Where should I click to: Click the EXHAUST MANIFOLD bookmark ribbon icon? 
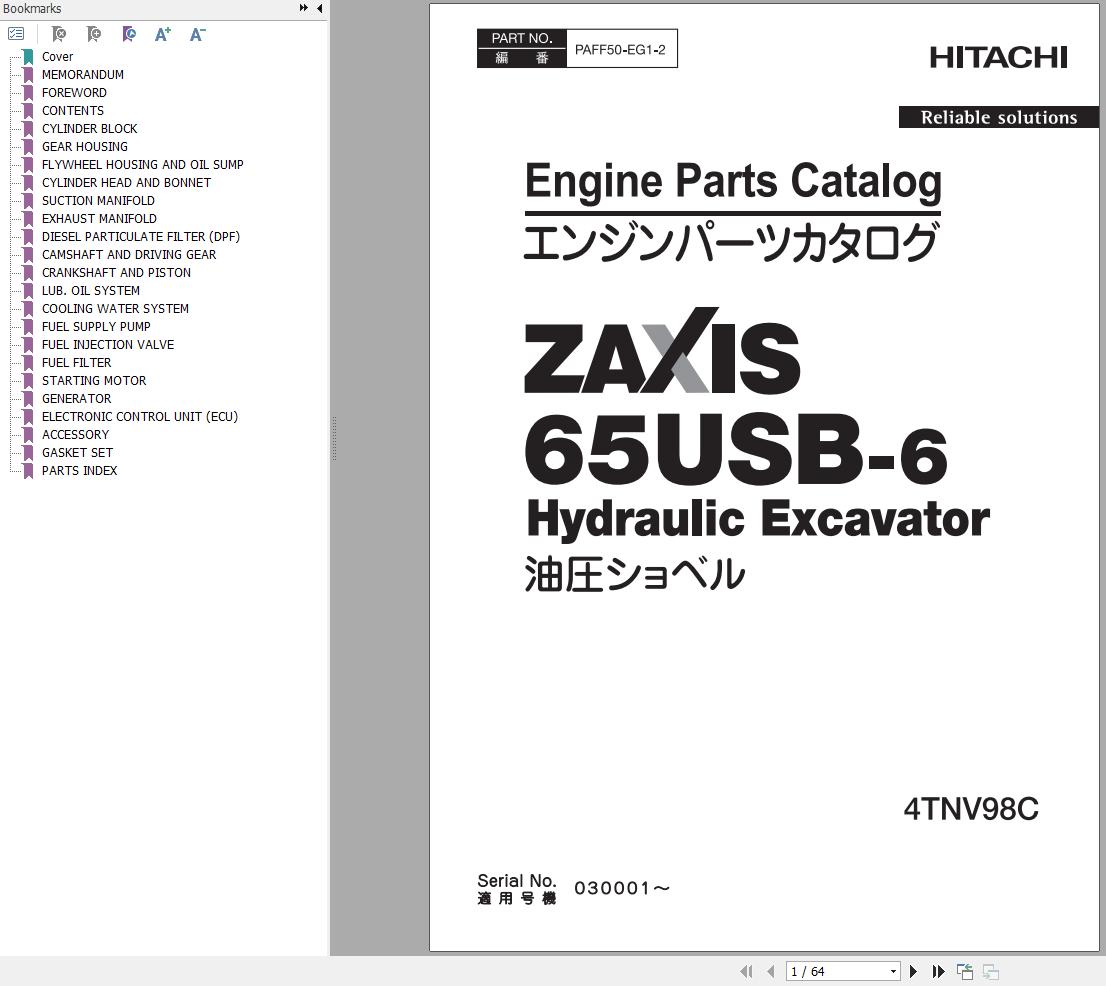point(28,219)
